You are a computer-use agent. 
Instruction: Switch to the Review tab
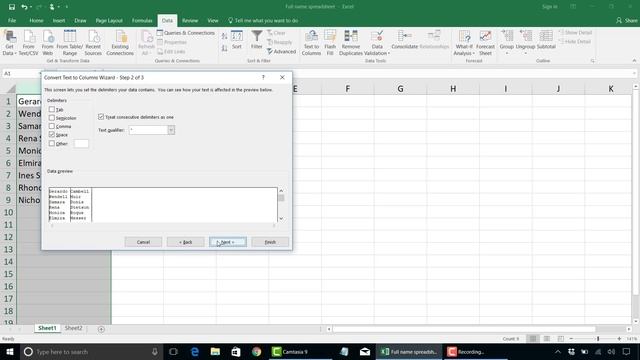pos(190,20)
